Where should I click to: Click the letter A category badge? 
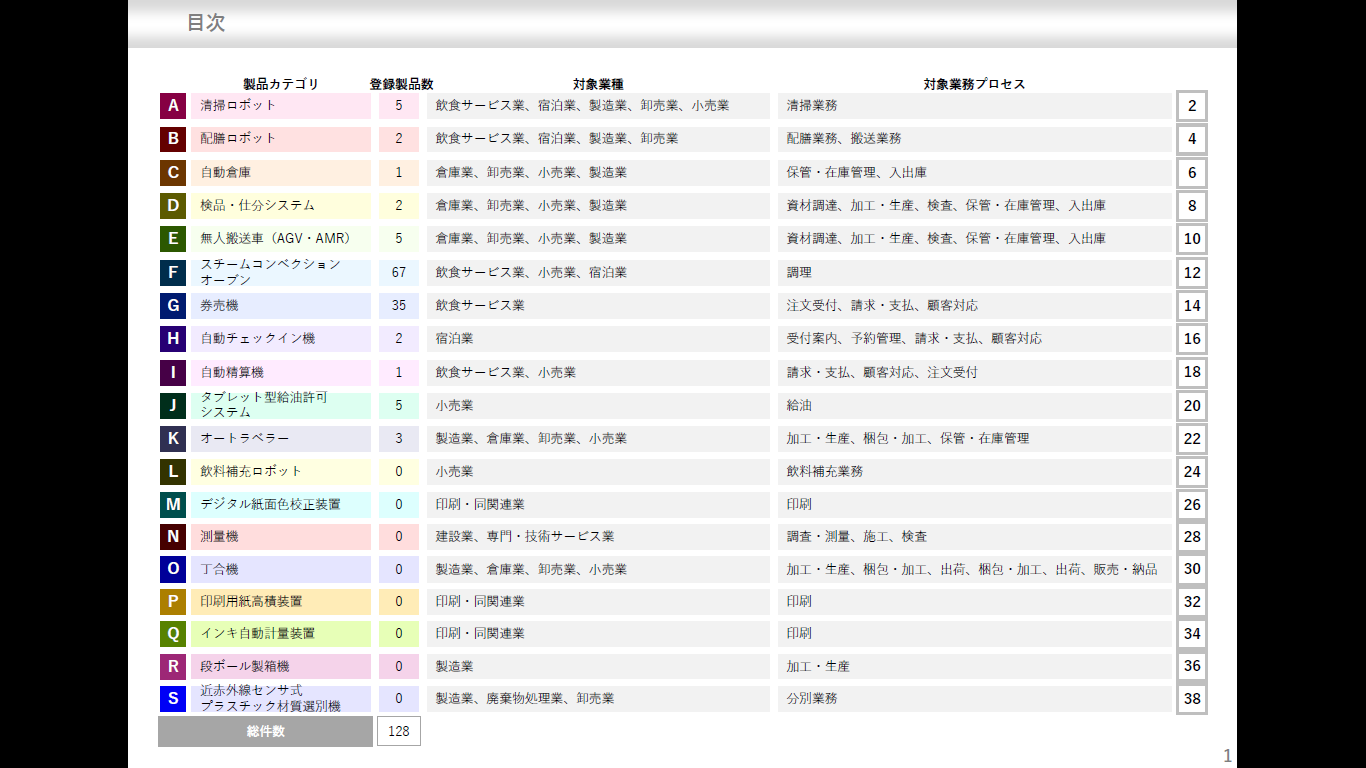(173, 106)
